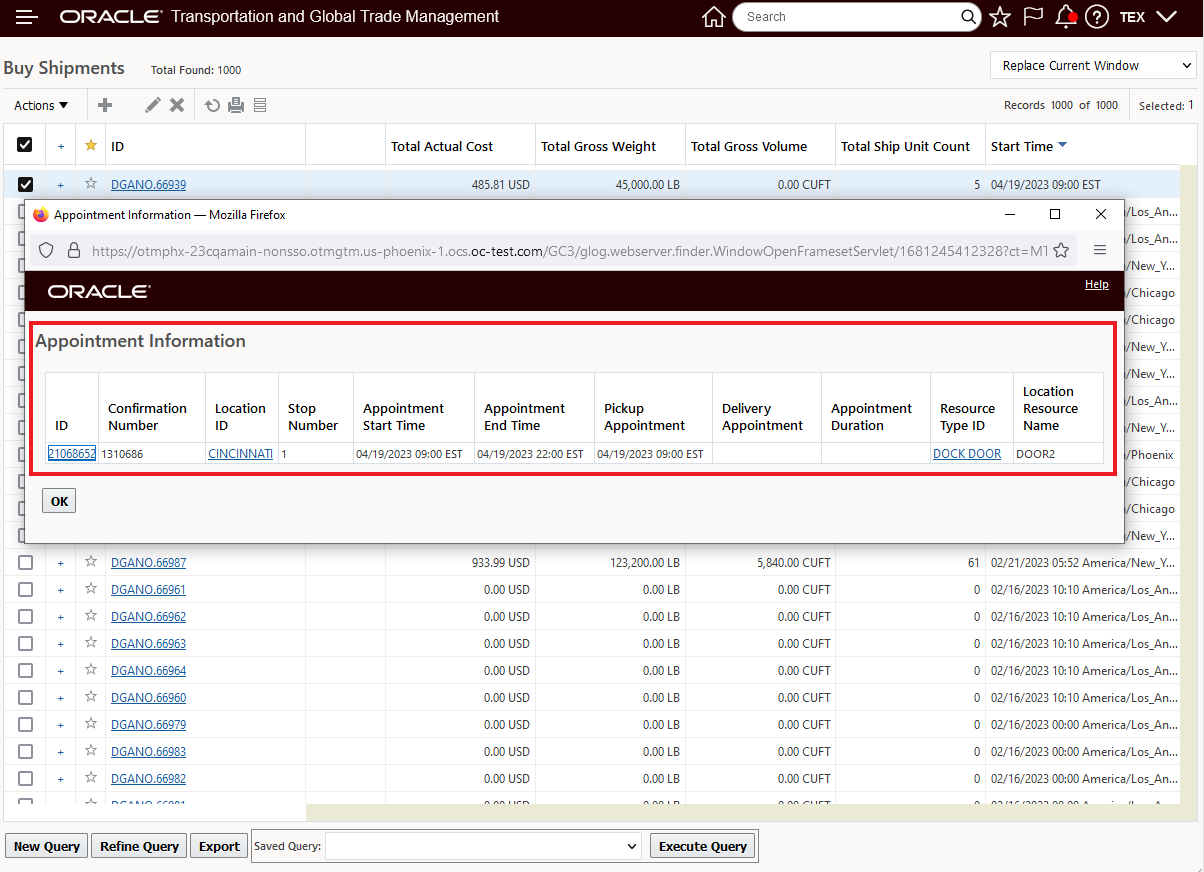Screen dimensions: 1204x872
Task: Click the New plus icon in toolbar
Action: click(x=105, y=105)
